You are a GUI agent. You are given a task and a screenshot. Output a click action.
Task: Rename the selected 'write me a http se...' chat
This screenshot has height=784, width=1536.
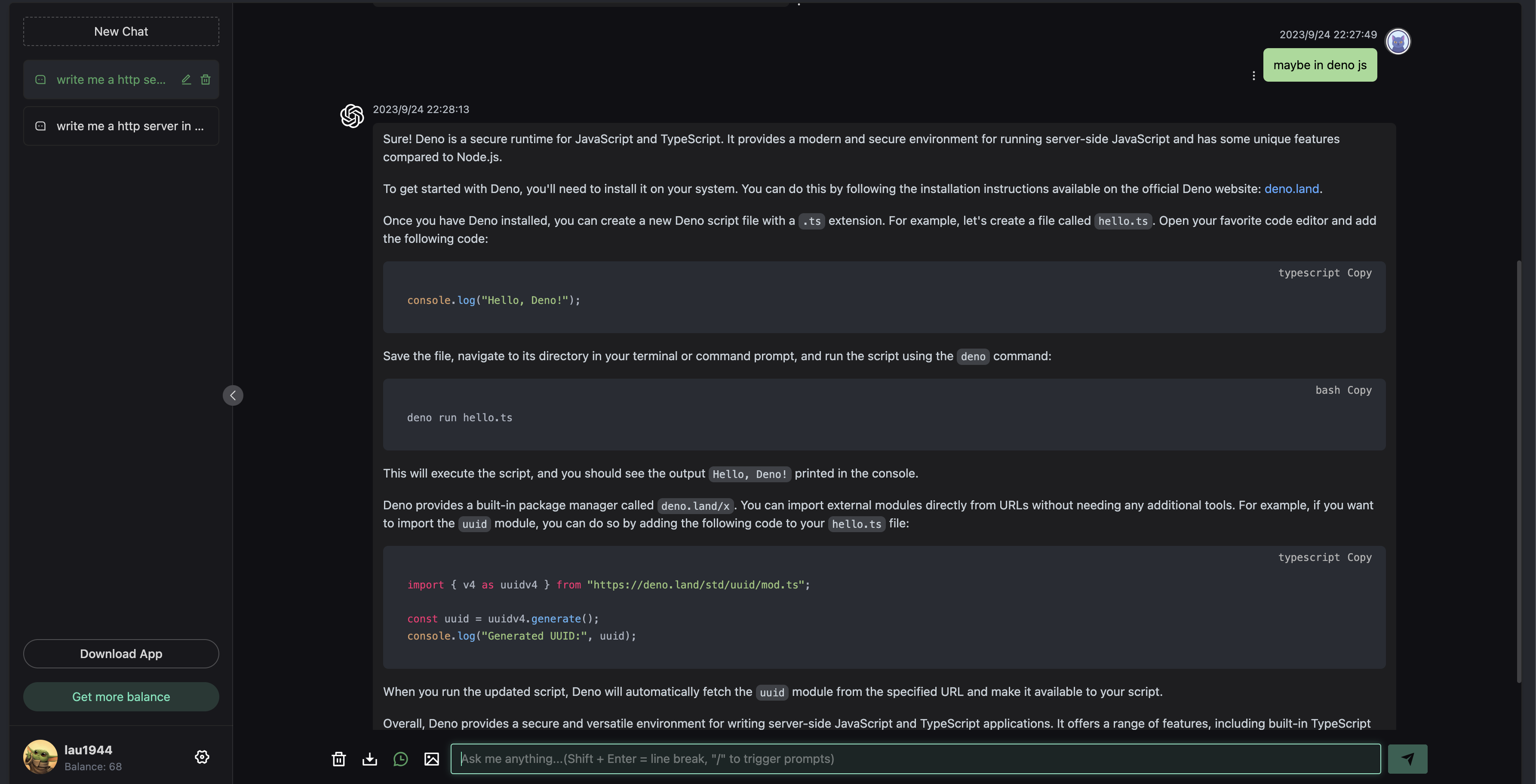pyautogui.click(x=186, y=79)
